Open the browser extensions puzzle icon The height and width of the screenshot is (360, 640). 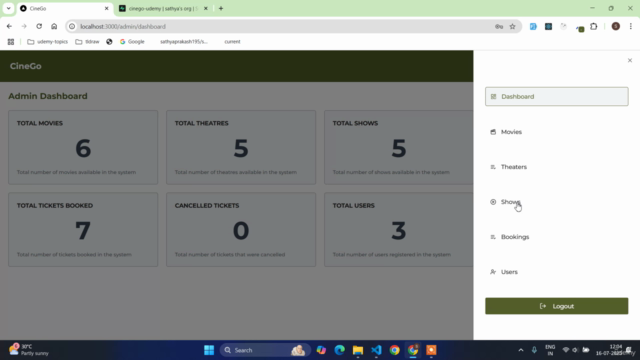point(594,27)
